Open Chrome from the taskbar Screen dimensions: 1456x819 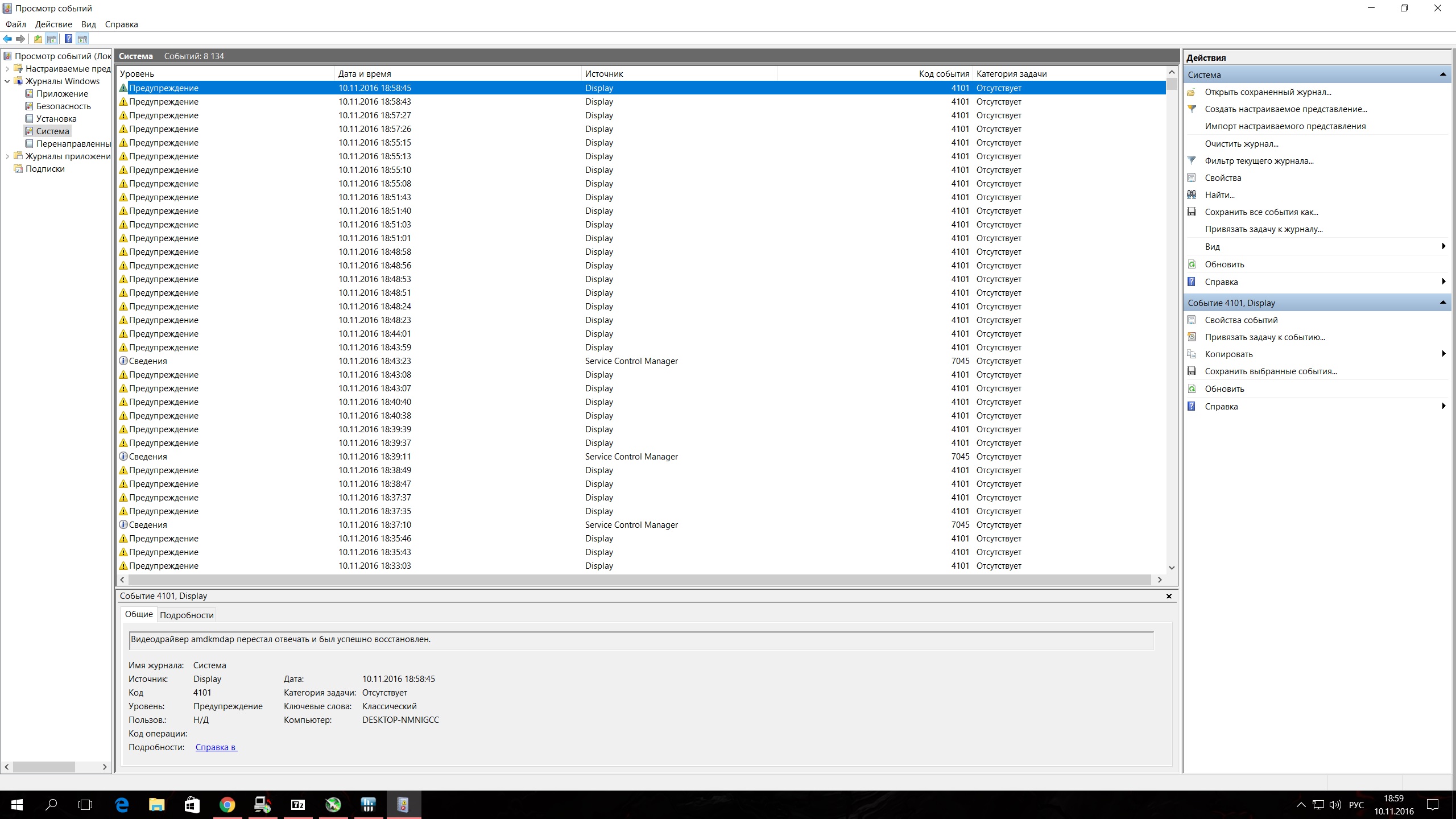[x=227, y=805]
